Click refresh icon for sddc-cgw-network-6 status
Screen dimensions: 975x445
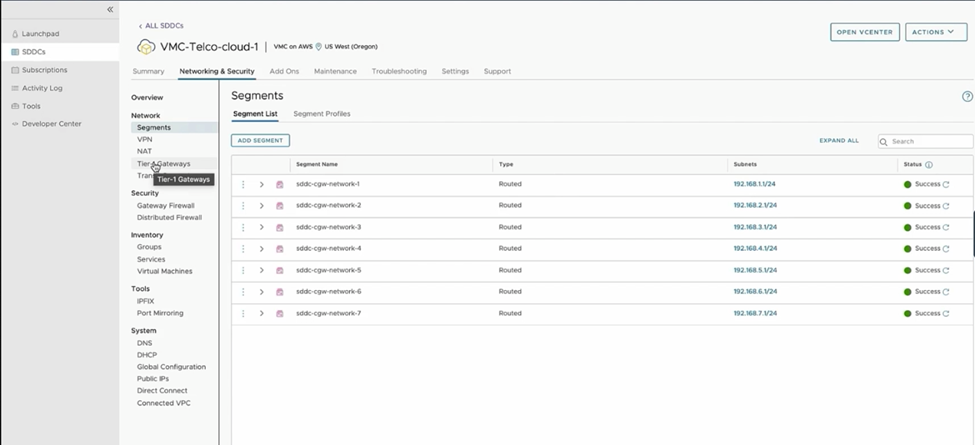click(x=946, y=292)
